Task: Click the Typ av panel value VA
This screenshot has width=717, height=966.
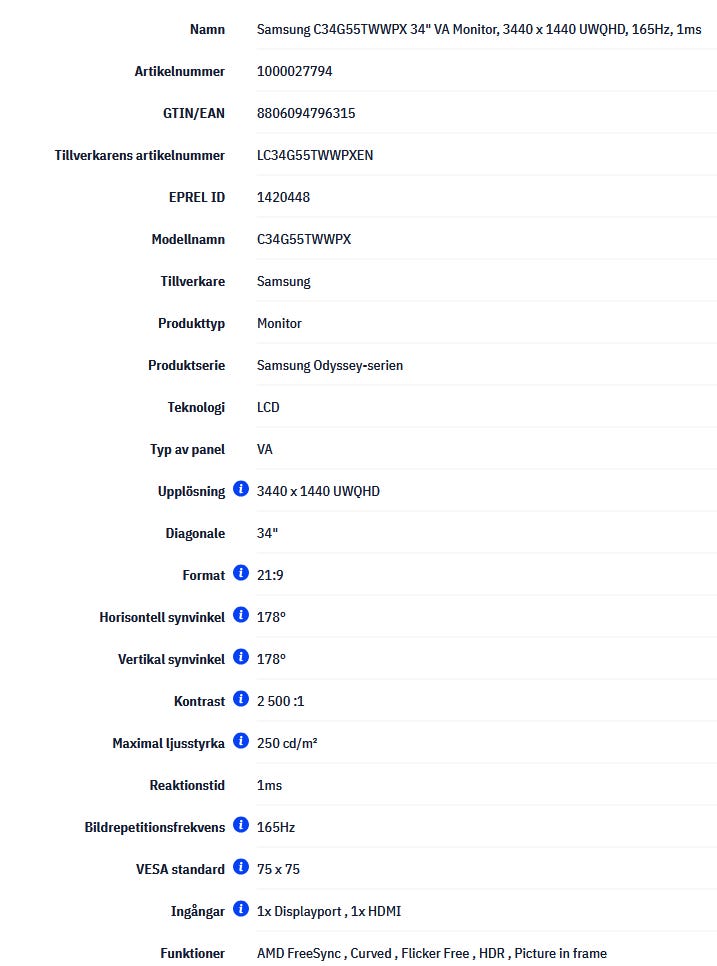Action: coord(264,449)
